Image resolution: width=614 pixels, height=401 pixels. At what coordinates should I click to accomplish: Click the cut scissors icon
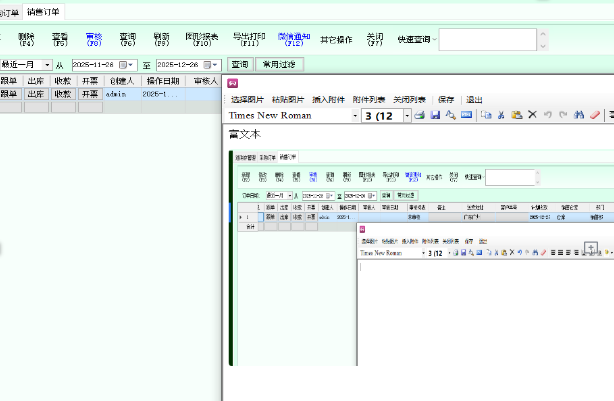coord(501,115)
